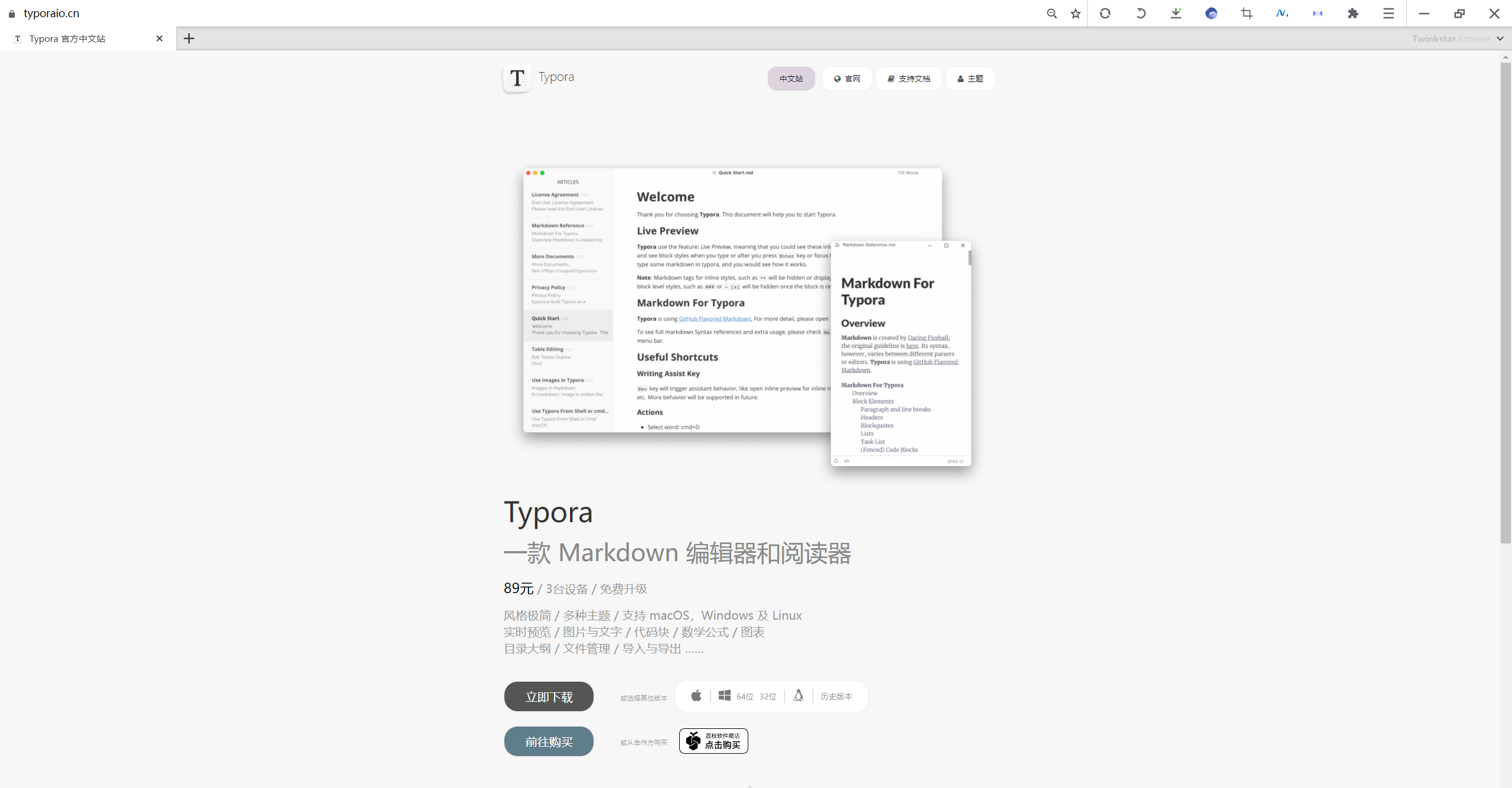1512x788 pixels.
Task: Click the Typora site name text
Action: [556, 77]
